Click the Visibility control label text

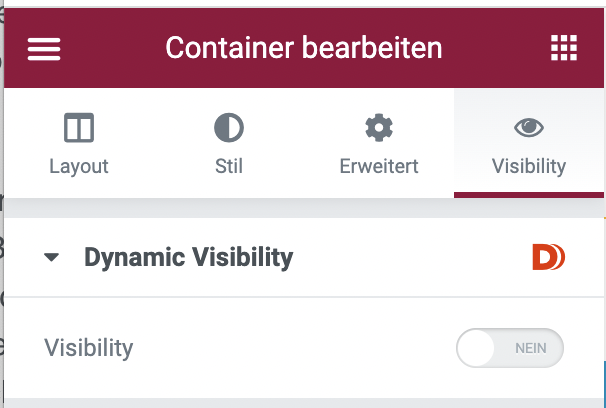coord(89,348)
